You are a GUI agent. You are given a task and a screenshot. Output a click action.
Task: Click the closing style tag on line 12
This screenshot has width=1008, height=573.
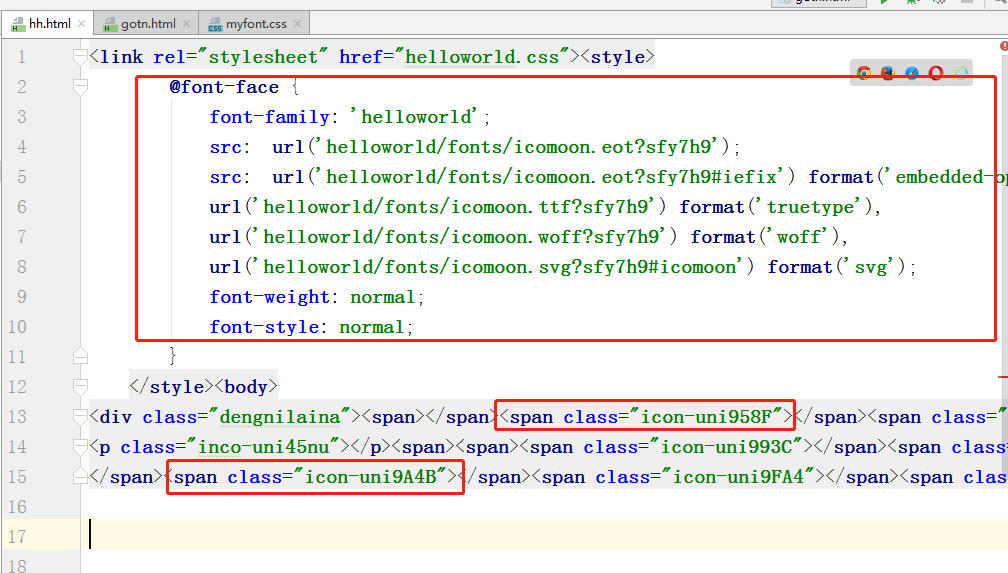(x=172, y=387)
